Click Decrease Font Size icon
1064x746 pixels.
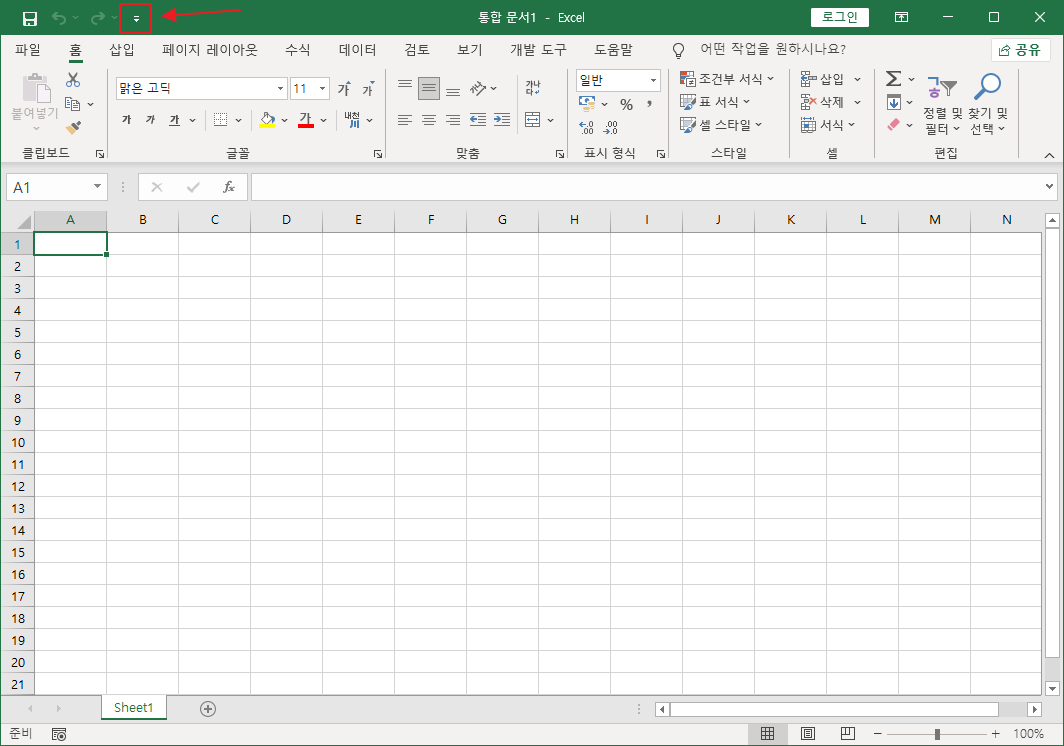(x=368, y=88)
